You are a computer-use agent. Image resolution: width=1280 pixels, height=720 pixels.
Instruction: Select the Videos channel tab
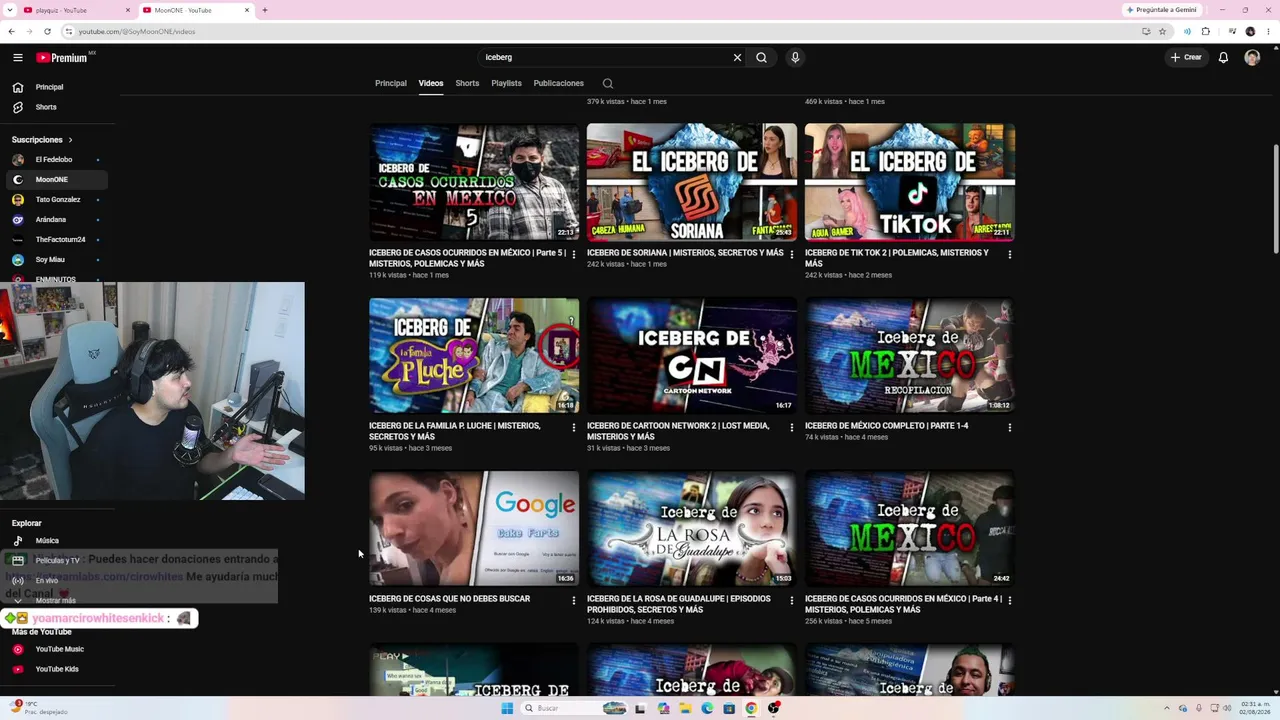click(431, 83)
